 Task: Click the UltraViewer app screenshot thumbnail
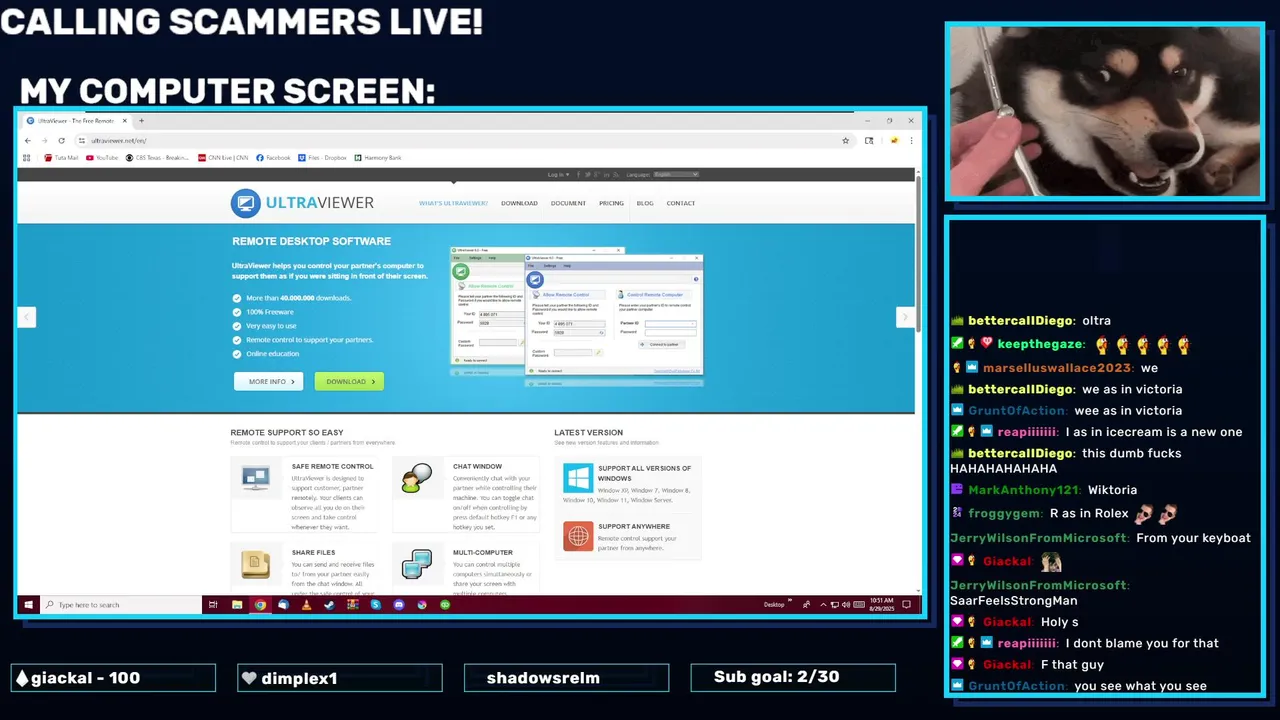pos(577,316)
